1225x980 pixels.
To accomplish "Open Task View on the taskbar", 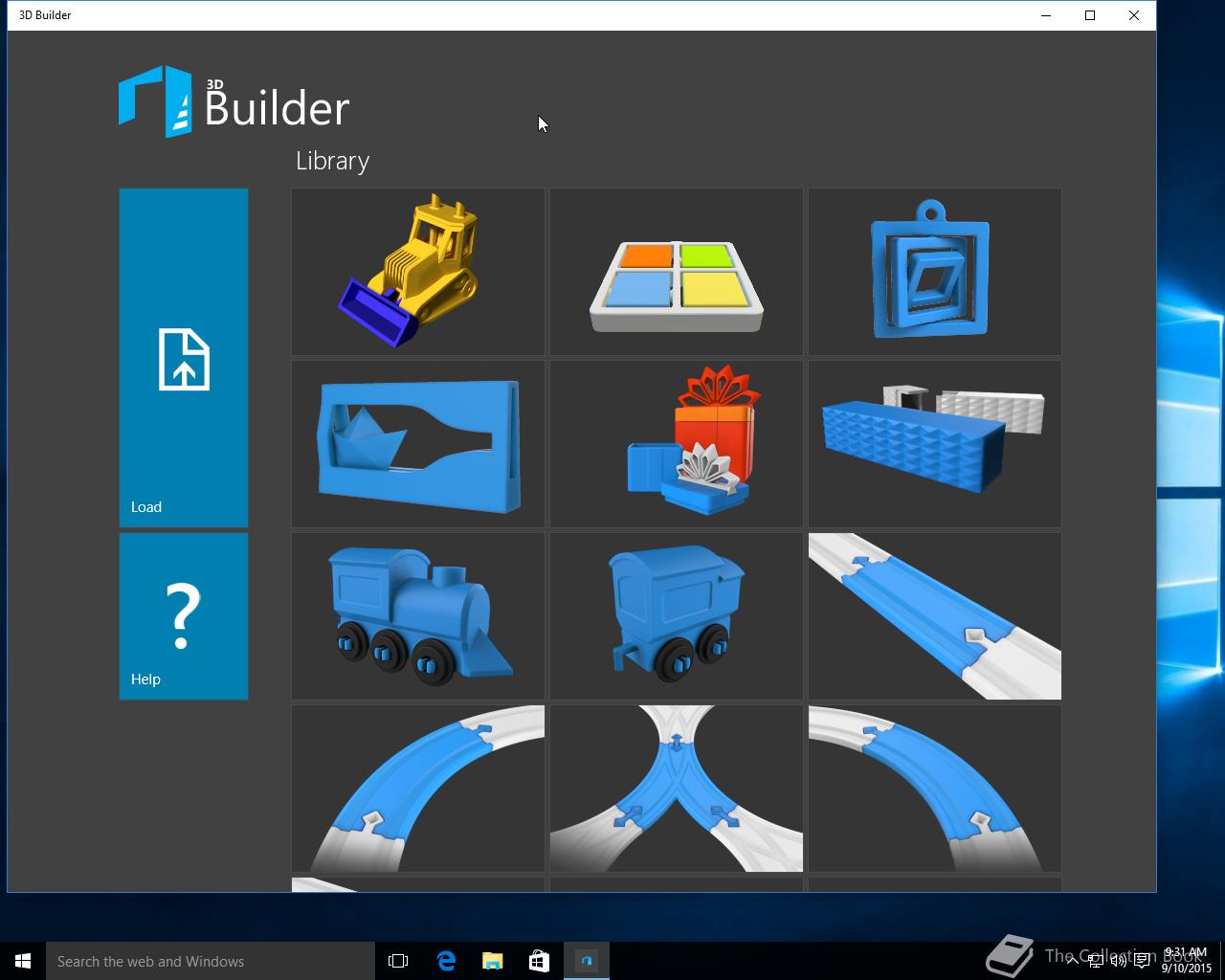I will (x=398, y=961).
